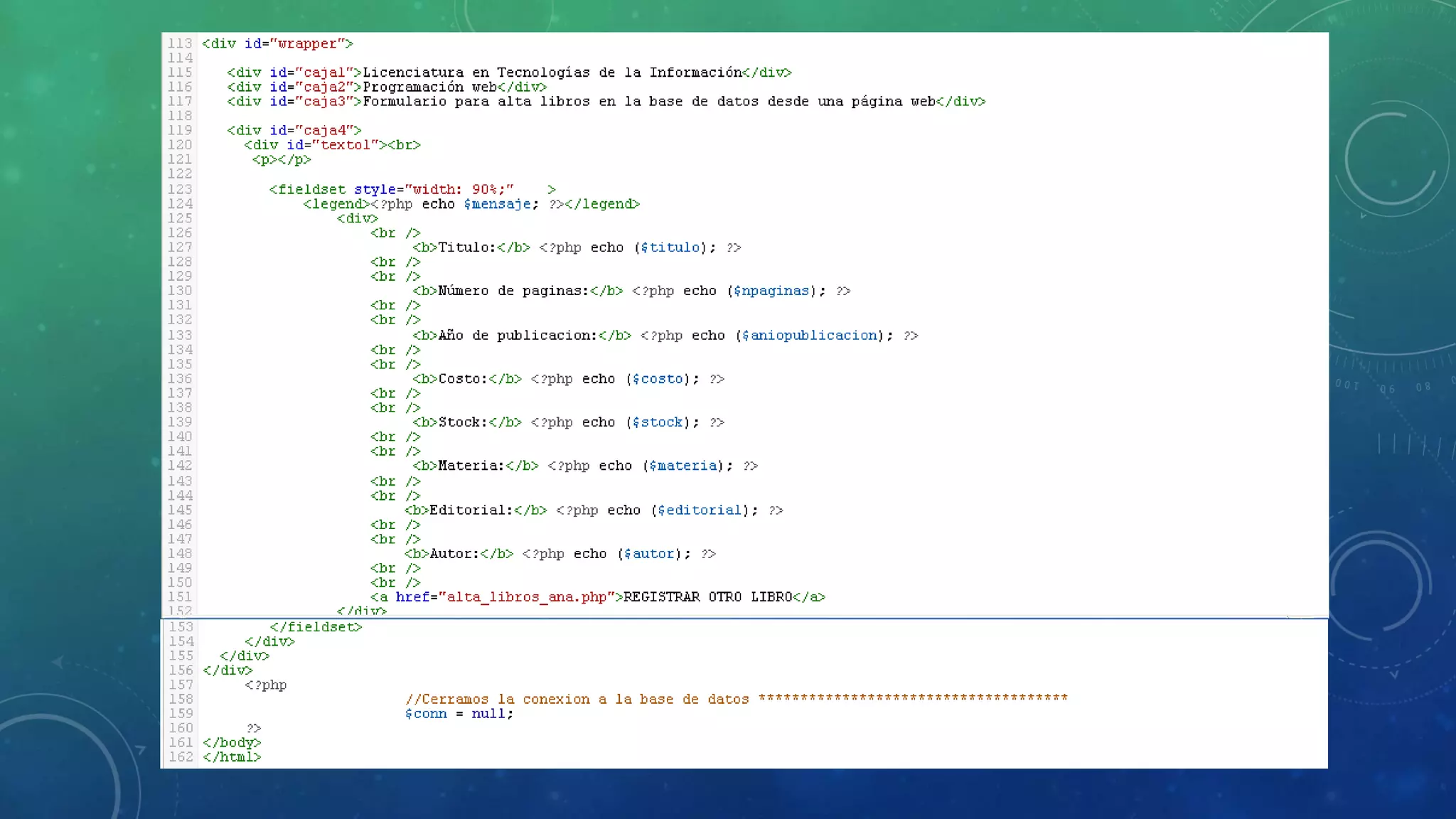Click the fieldset style "width: 90%;" value
The height and width of the screenshot is (819, 1456).
click(459, 190)
